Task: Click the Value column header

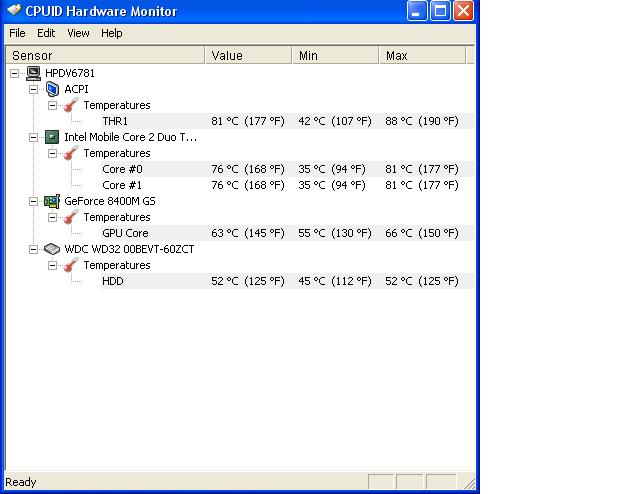Action: (249, 55)
